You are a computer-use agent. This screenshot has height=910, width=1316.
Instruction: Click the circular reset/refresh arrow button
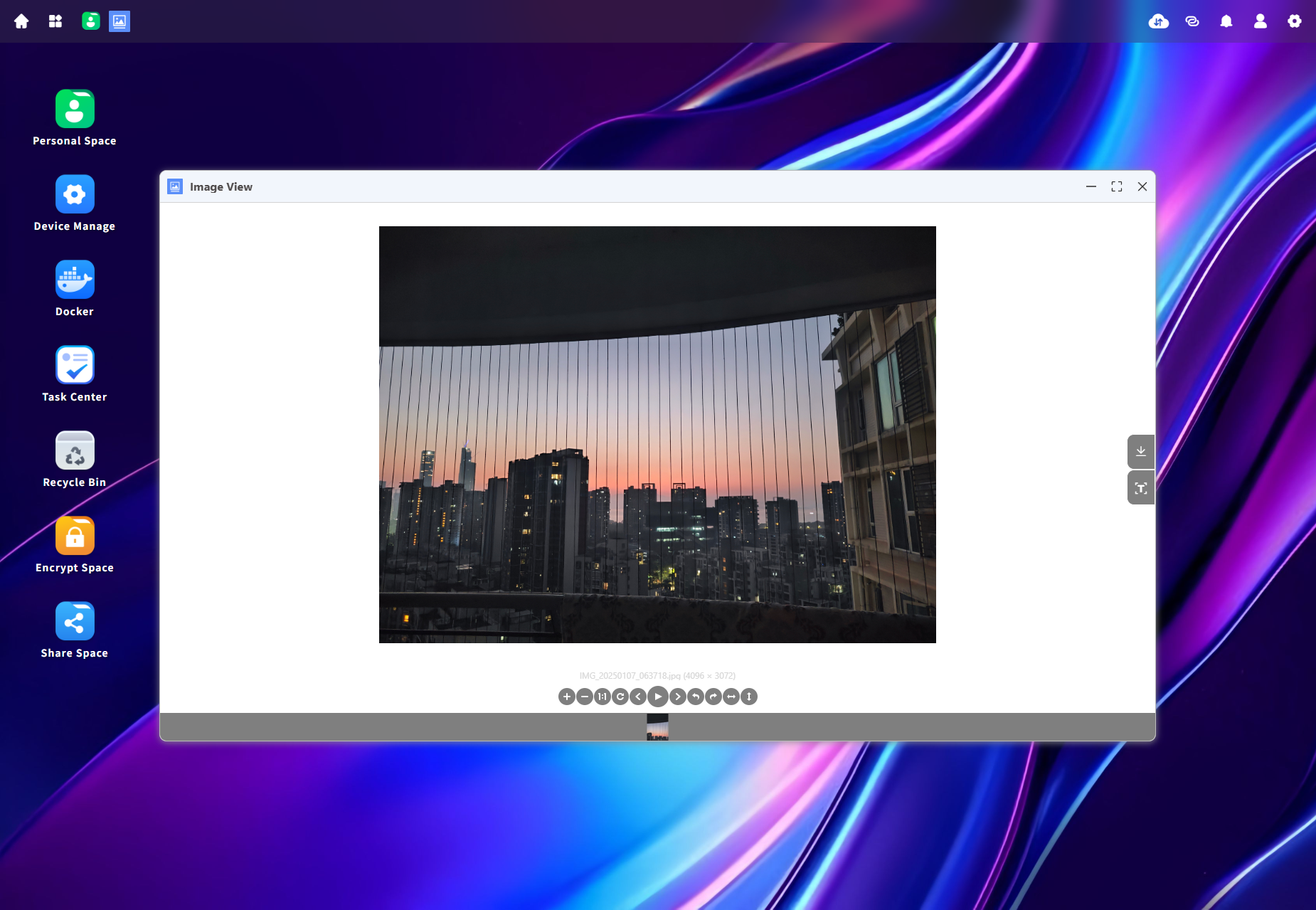pos(620,697)
